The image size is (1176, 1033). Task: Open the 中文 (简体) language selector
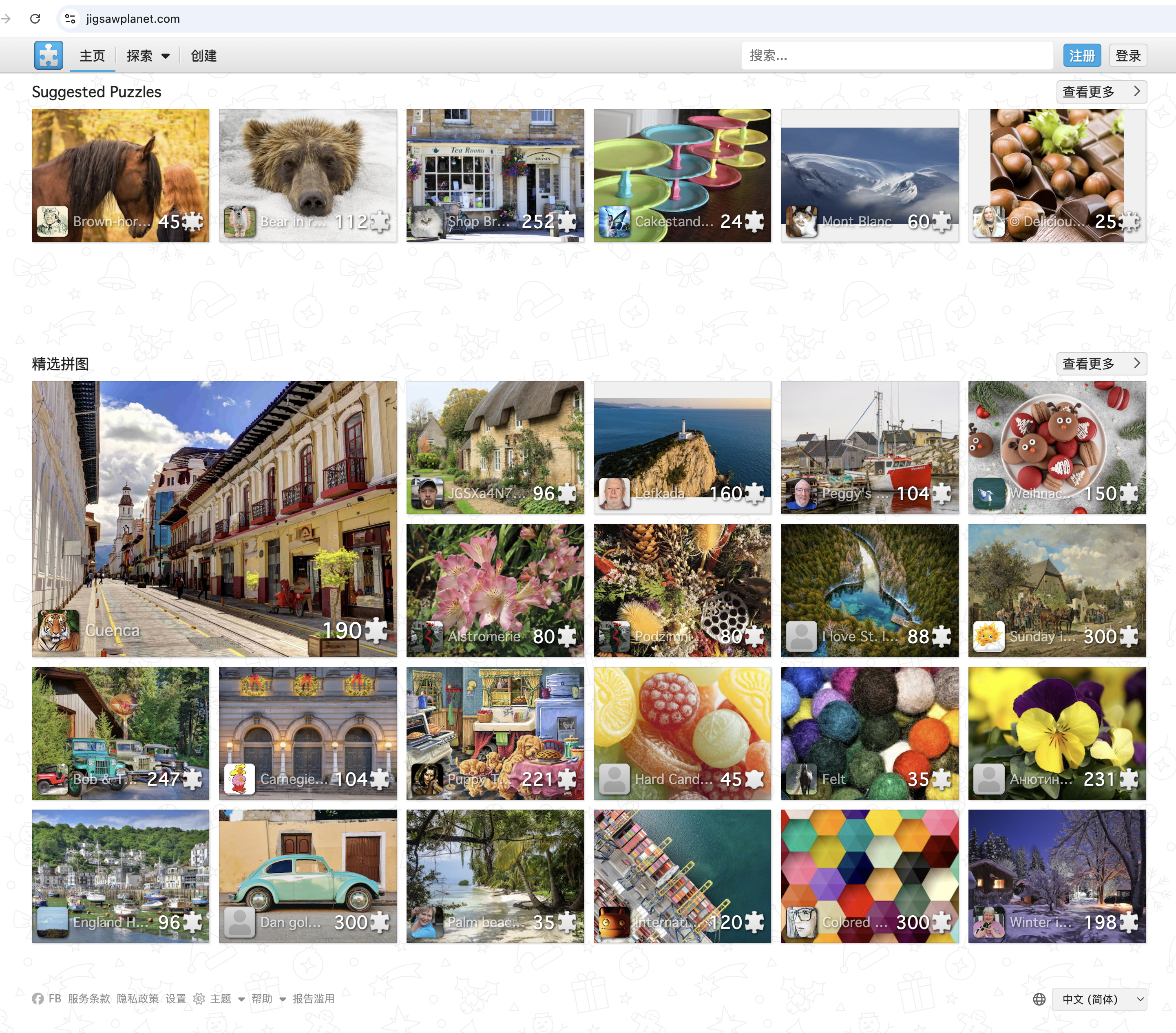tap(1099, 999)
